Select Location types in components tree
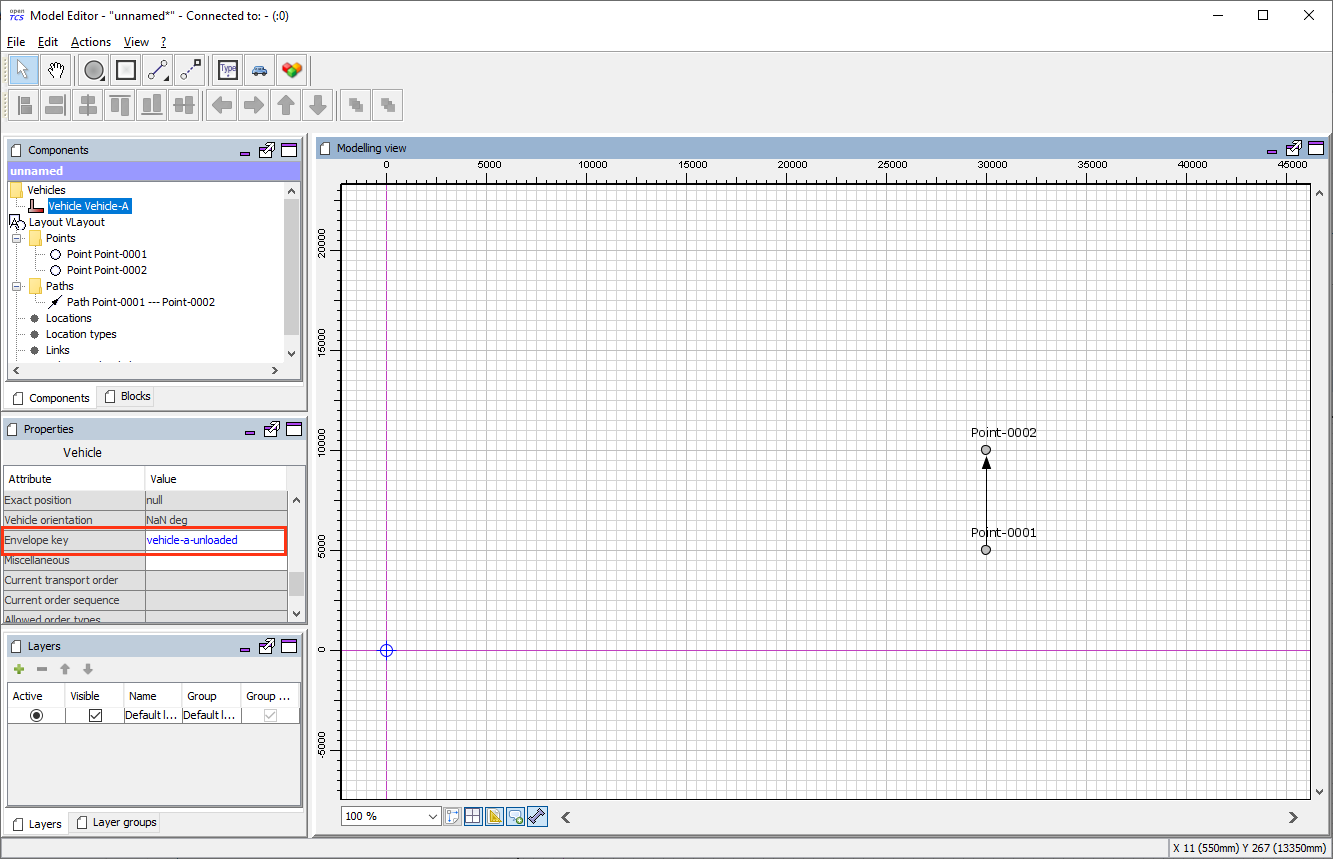1334x859 pixels. click(x=81, y=334)
